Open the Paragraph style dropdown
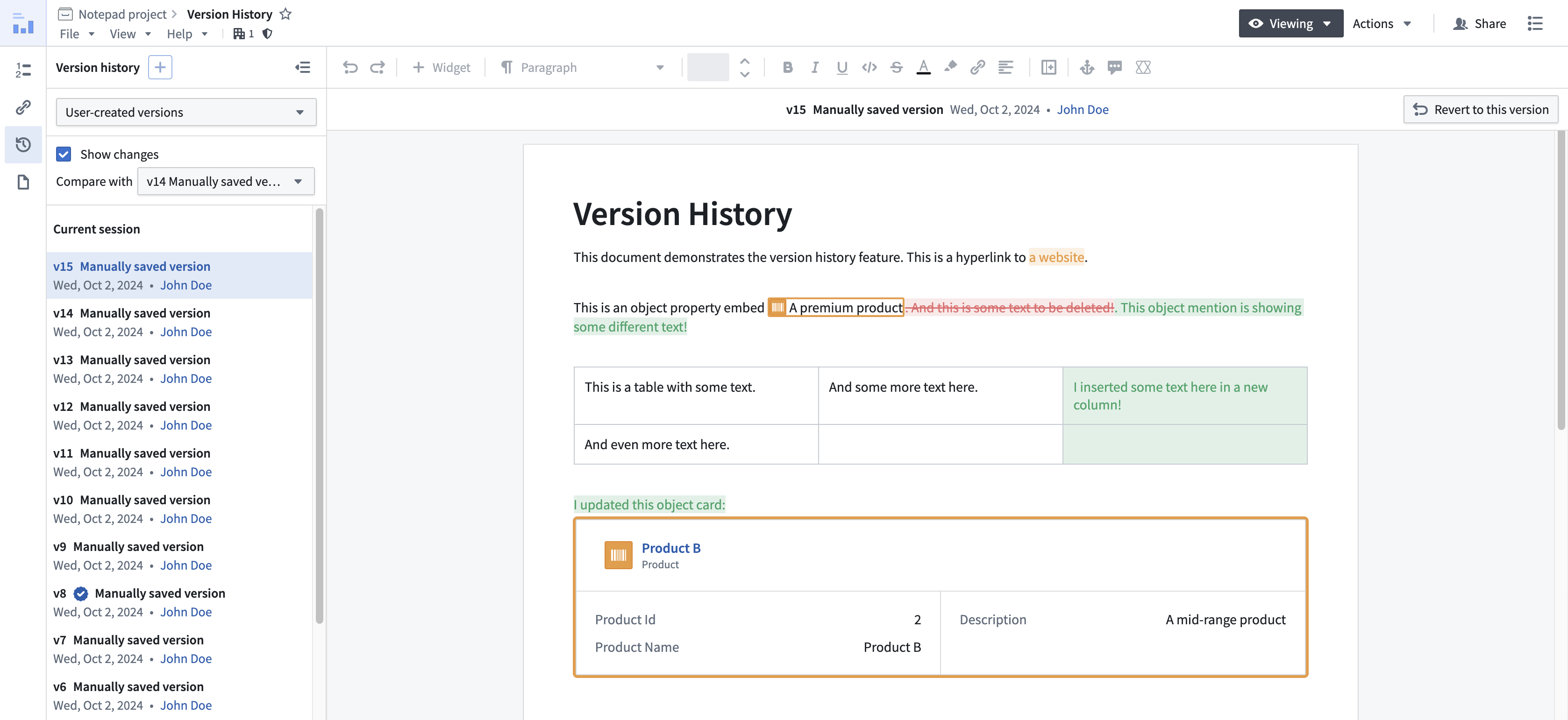Image resolution: width=1568 pixels, height=720 pixels. (x=582, y=68)
